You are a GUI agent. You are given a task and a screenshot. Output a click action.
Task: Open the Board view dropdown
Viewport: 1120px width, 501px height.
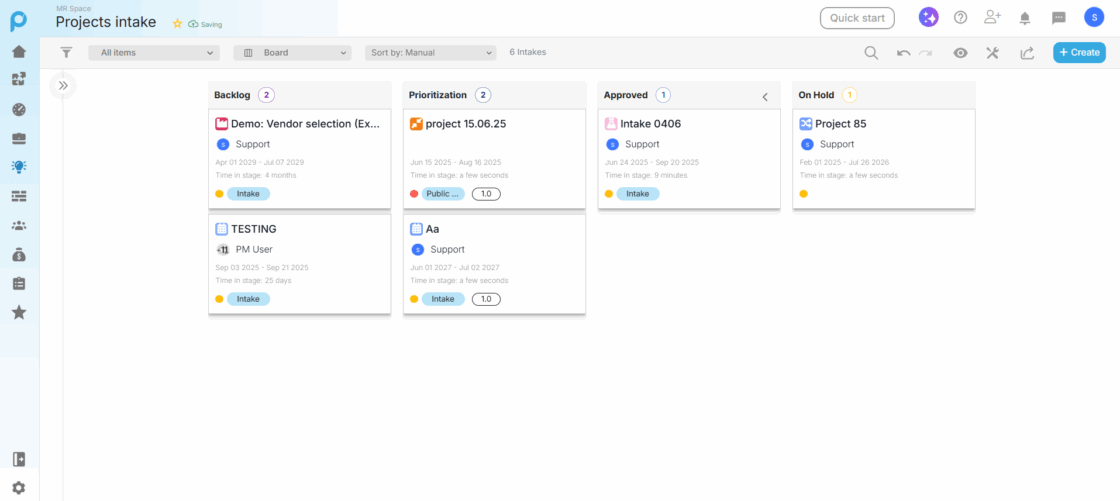coord(292,53)
